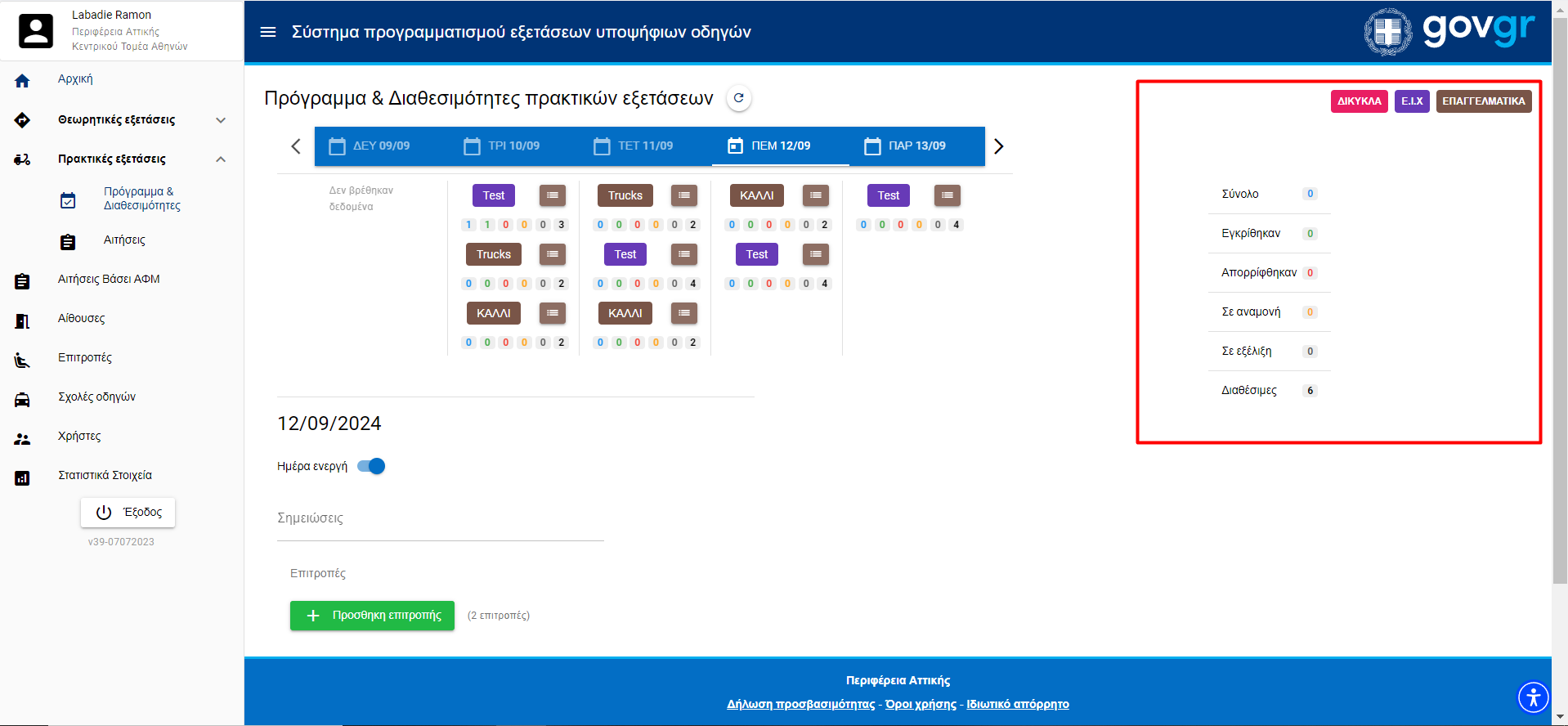The height and width of the screenshot is (726, 1568).
Task: Switch to the ΠΑΡ 13/09 tab
Action: point(905,146)
